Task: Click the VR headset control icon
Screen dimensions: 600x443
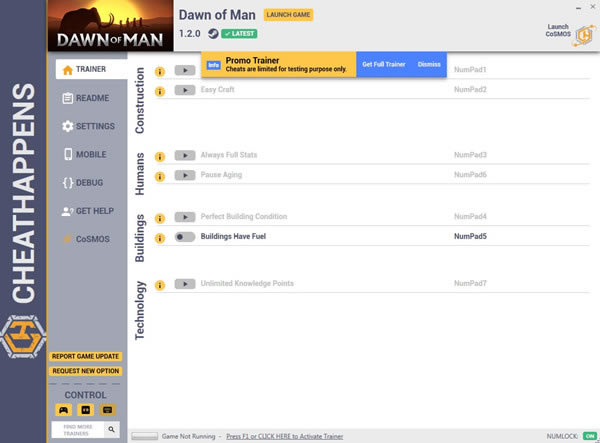Action: (x=87, y=408)
